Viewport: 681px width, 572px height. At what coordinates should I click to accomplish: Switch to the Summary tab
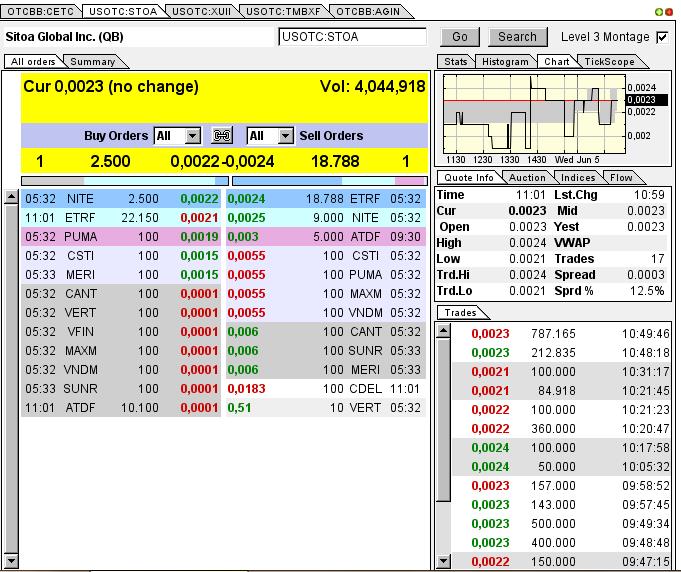pos(92,62)
